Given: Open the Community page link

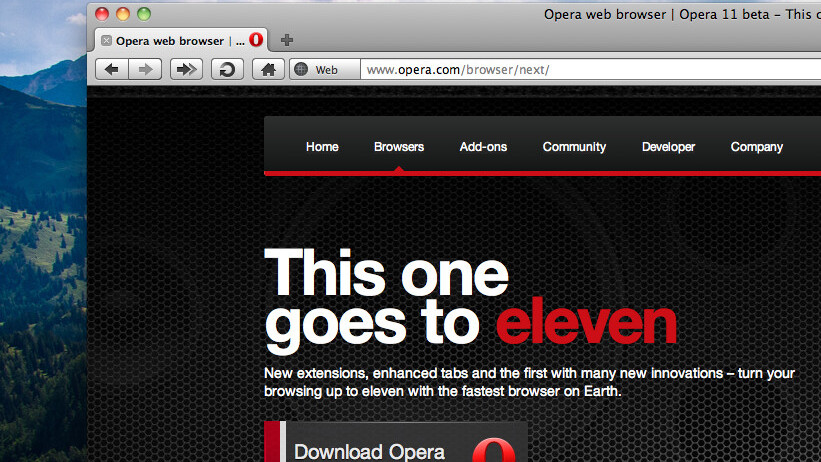Looking at the screenshot, I should pos(574,147).
